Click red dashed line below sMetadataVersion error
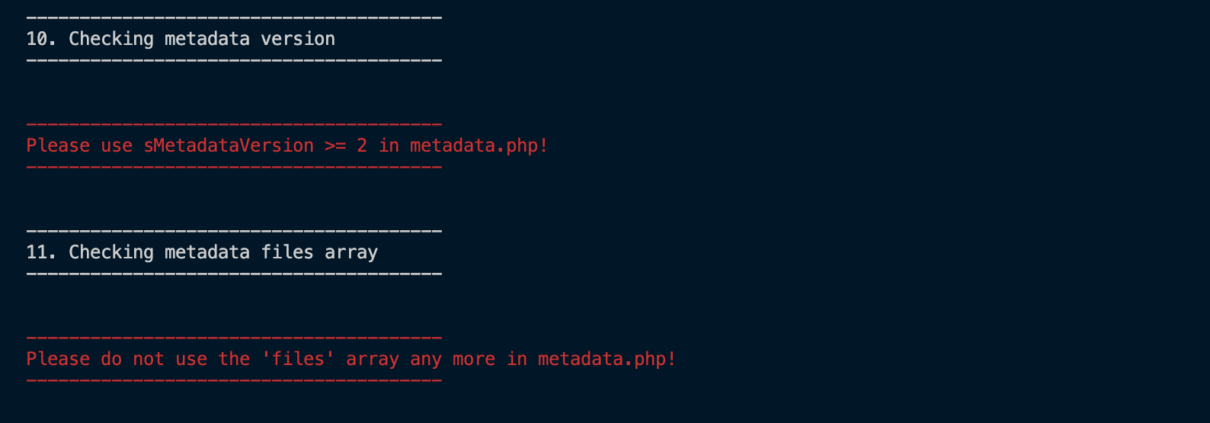 (234, 166)
